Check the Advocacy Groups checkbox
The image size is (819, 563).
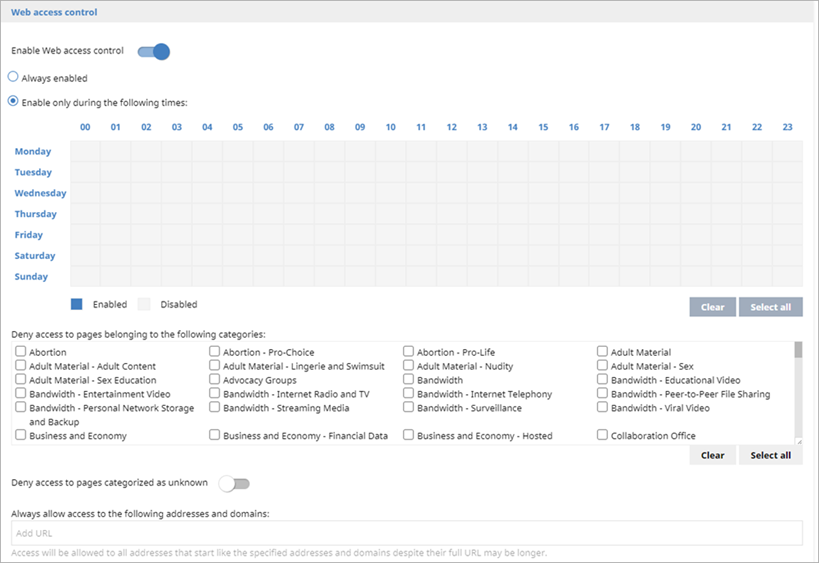coord(215,379)
